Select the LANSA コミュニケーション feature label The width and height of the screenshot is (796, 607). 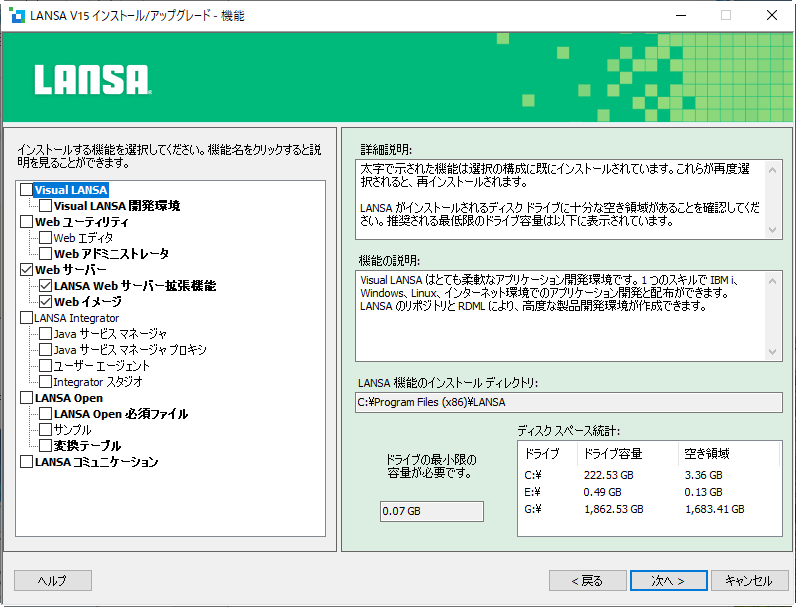[x=96, y=462]
